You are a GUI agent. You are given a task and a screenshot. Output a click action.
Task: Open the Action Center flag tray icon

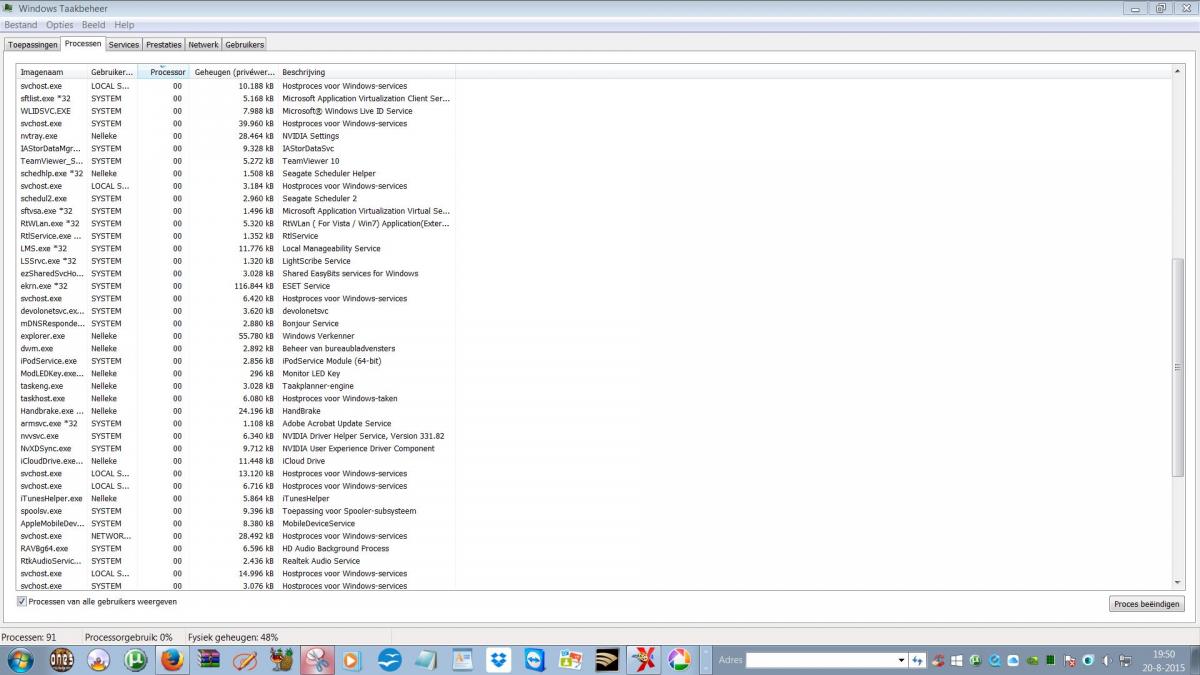pyautogui.click(x=1069, y=660)
